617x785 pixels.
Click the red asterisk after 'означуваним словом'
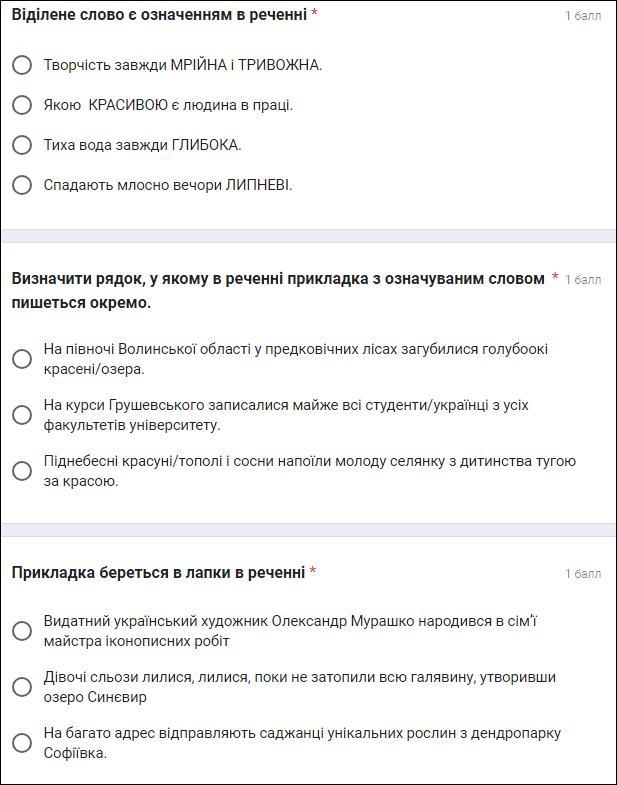click(555, 278)
